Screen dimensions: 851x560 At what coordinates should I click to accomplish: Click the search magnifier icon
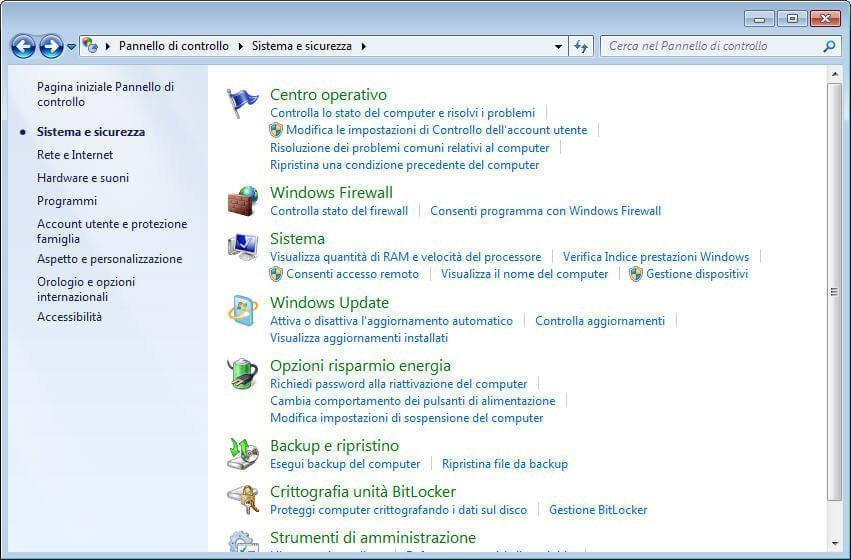pyautogui.click(x=829, y=47)
